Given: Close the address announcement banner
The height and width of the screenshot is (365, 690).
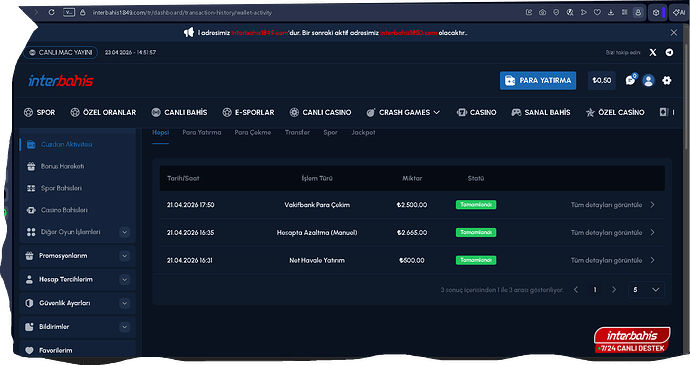Looking at the screenshot, I should tap(674, 33).
